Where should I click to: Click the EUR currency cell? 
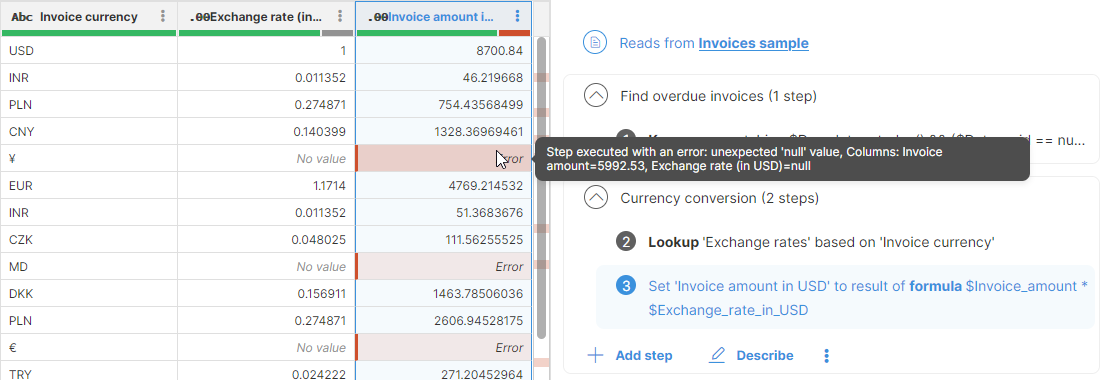tap(89, 186)
